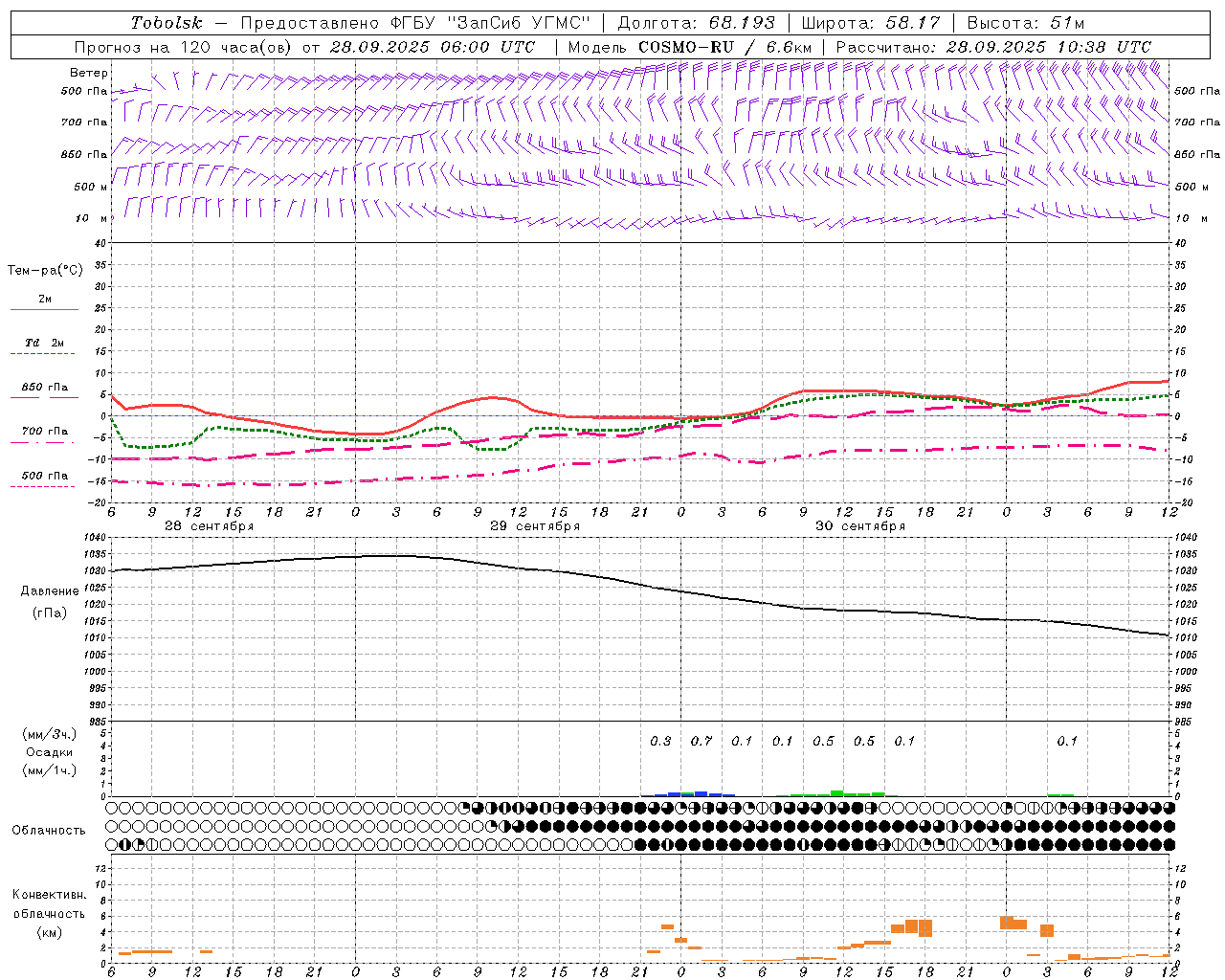Click the 0.3 precipitation value
This screenshot has height=980, width=1225.
pyautogui.click(x=660, y=741)
